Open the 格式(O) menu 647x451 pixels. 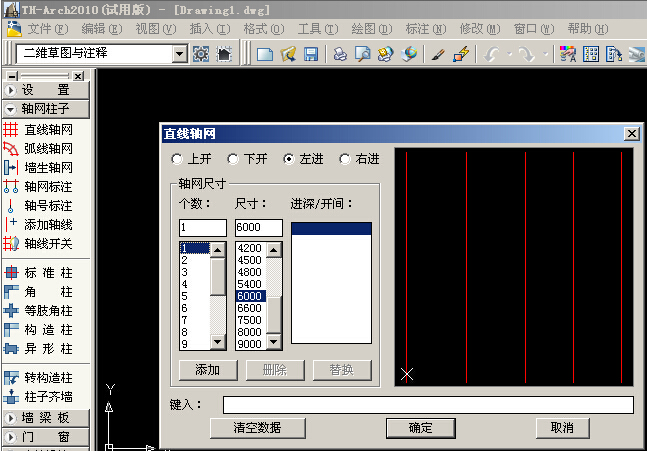pos(264,29)
